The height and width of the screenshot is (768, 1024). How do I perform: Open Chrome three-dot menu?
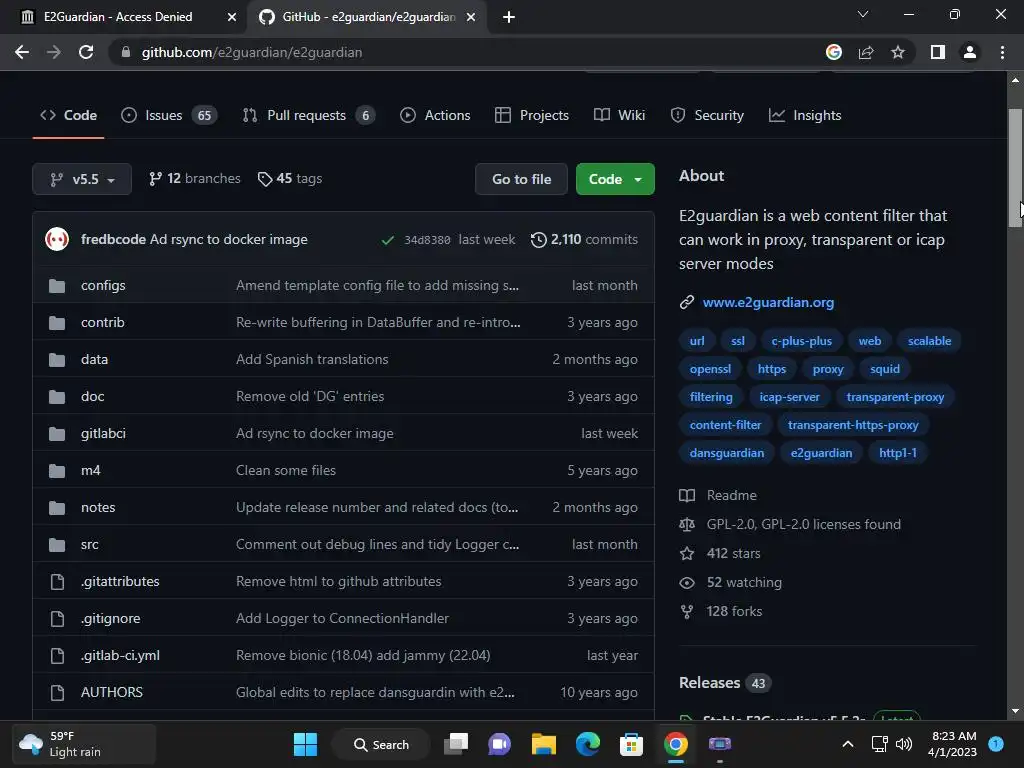coord(1002,52)
